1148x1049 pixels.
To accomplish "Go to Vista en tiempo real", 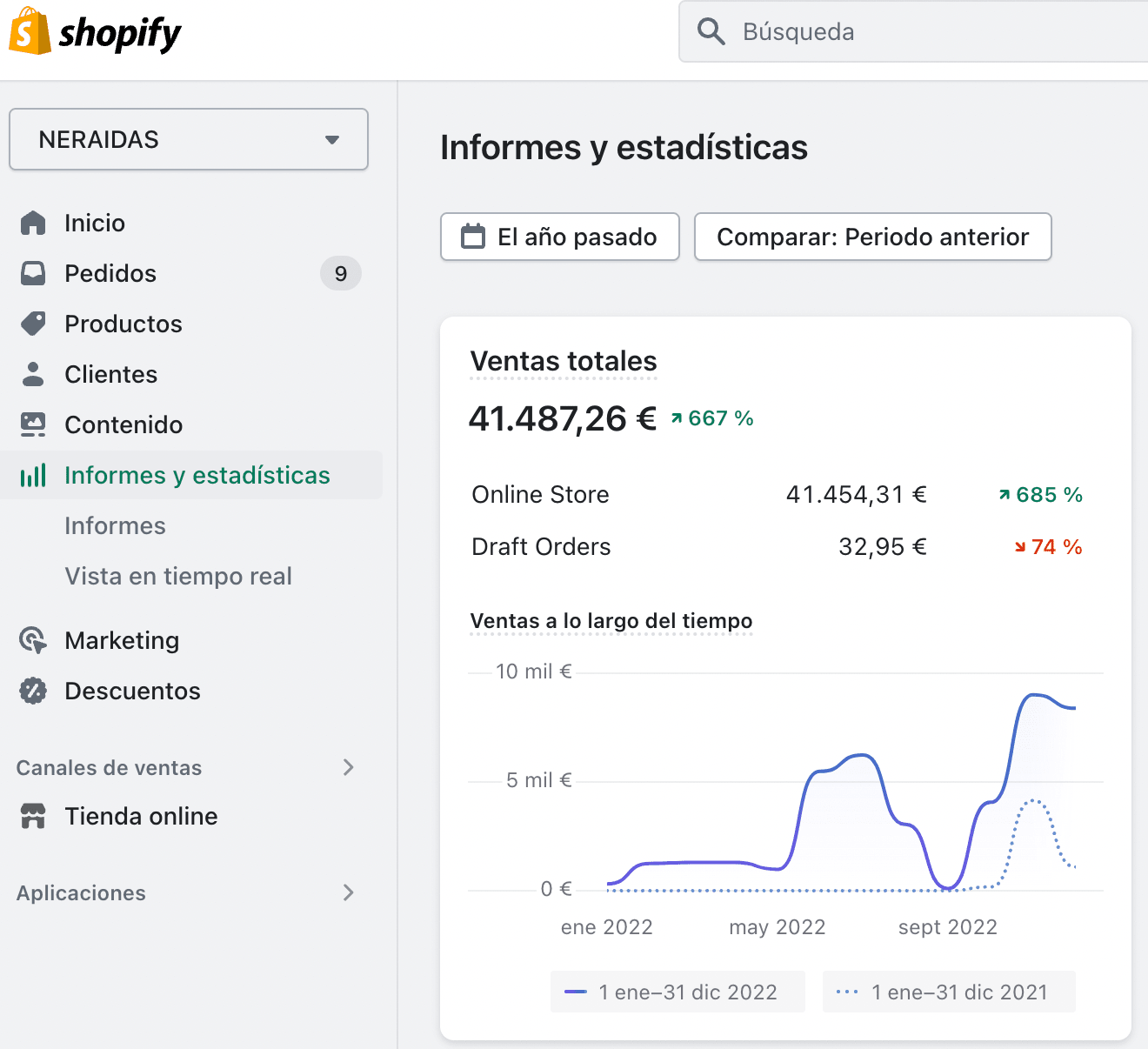I will click(x=178, y=576).
